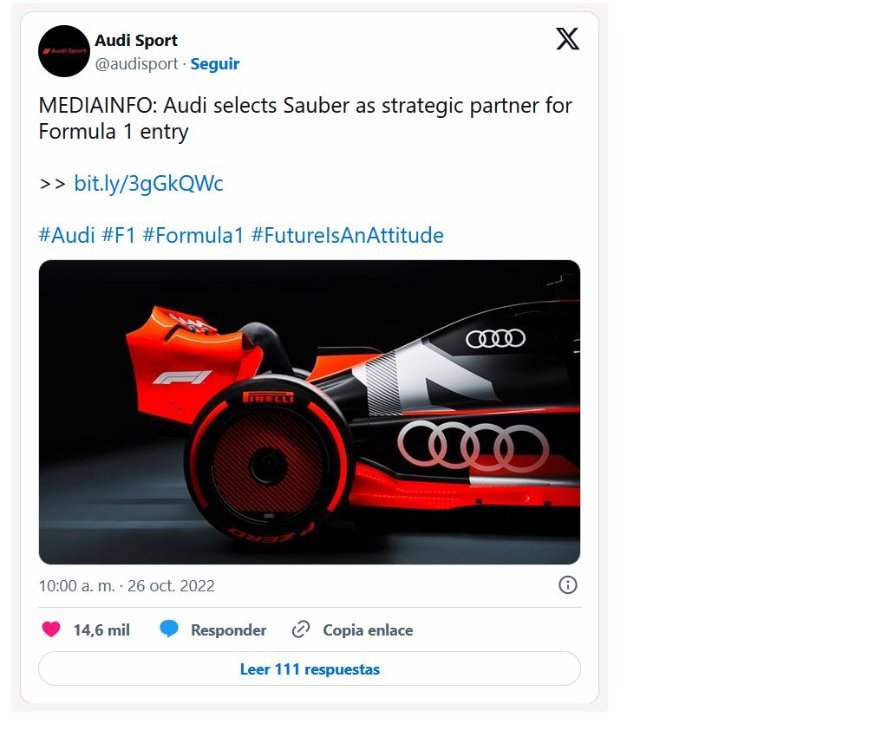Click the 14,6 mil likes count

point(102,630)
